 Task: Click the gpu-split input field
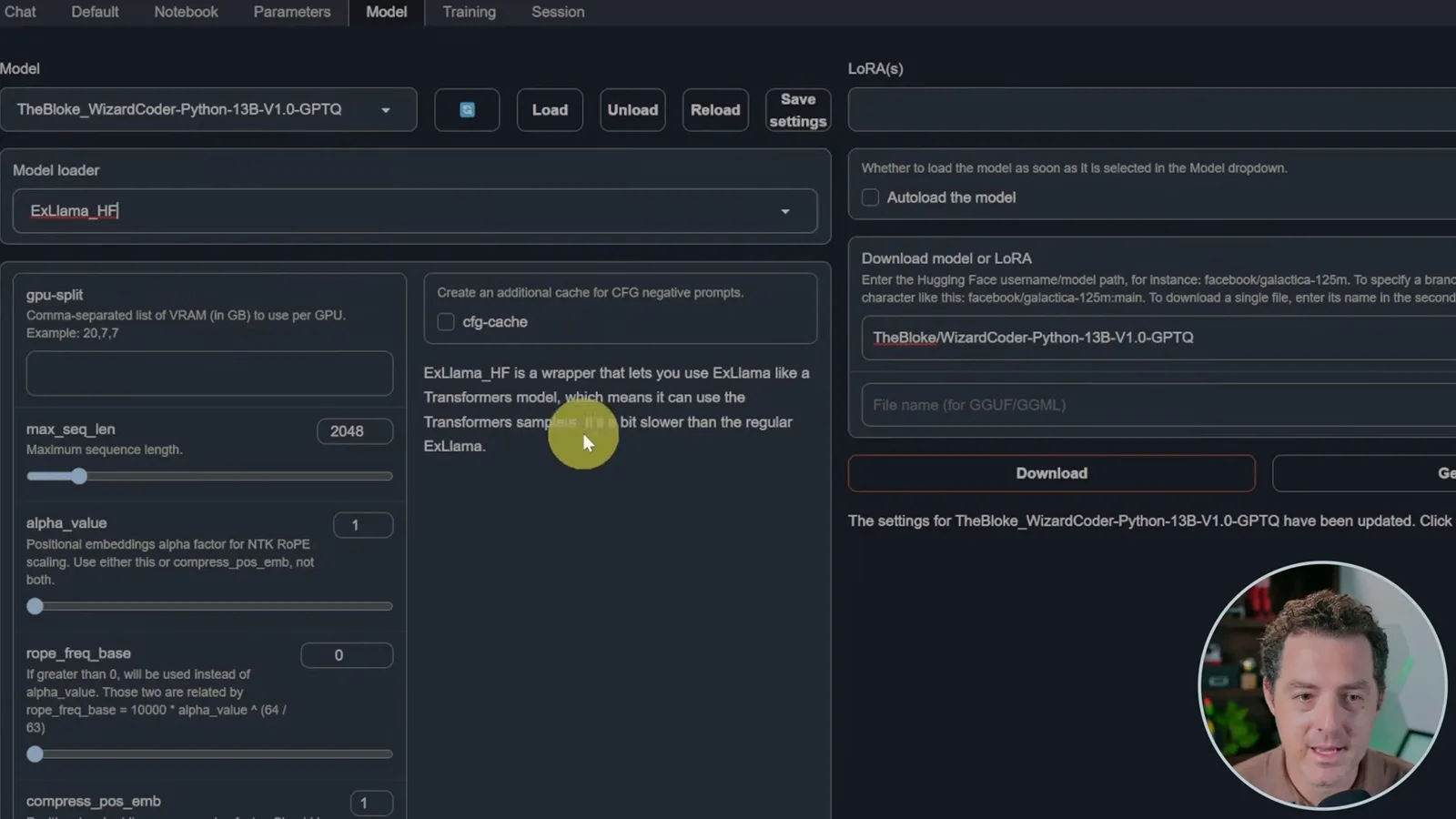[x=209, y=373]
